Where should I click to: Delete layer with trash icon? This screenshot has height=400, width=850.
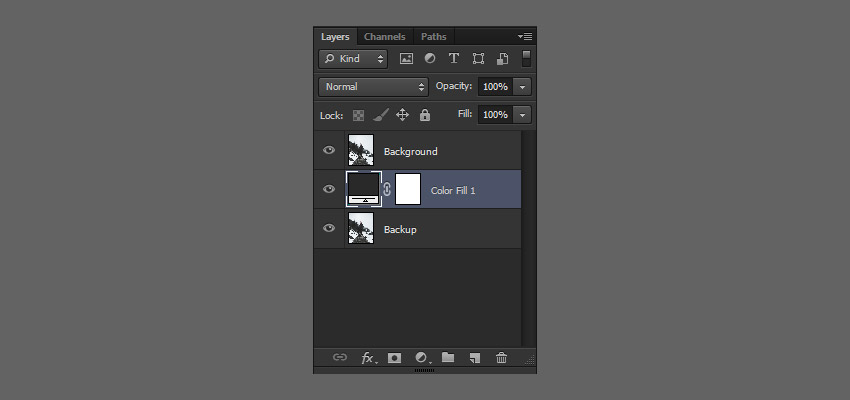click(x=501, y=358)
